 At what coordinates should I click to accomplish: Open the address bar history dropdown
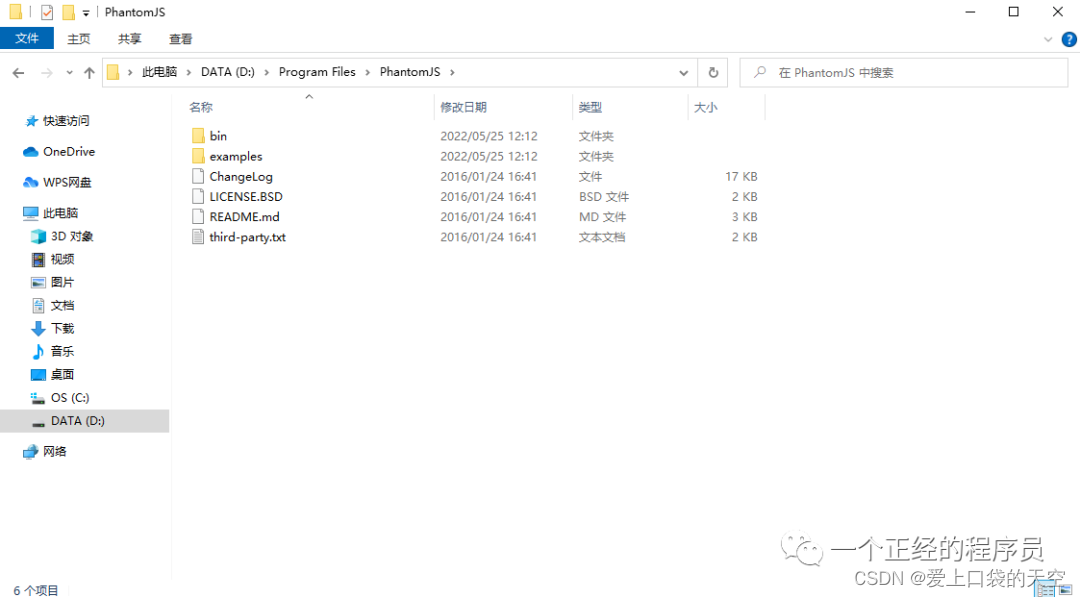683,72
